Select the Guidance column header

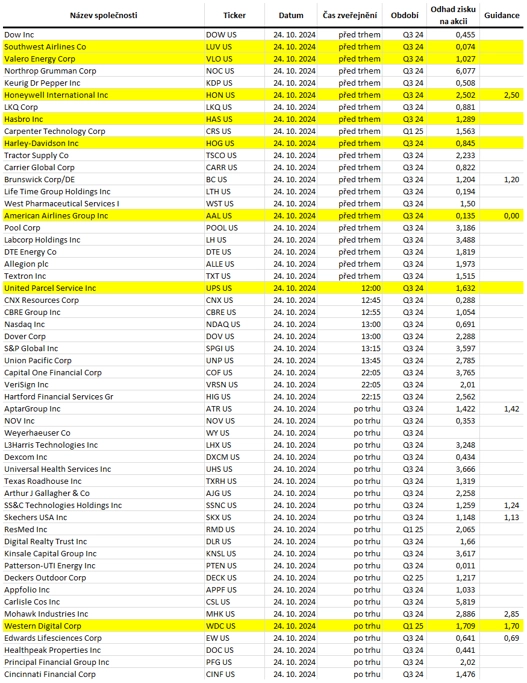(502, 16)
